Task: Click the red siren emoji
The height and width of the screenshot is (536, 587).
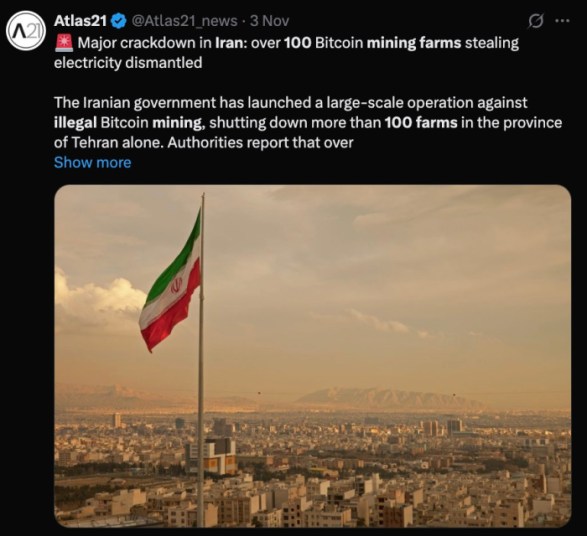Action: 64,43
